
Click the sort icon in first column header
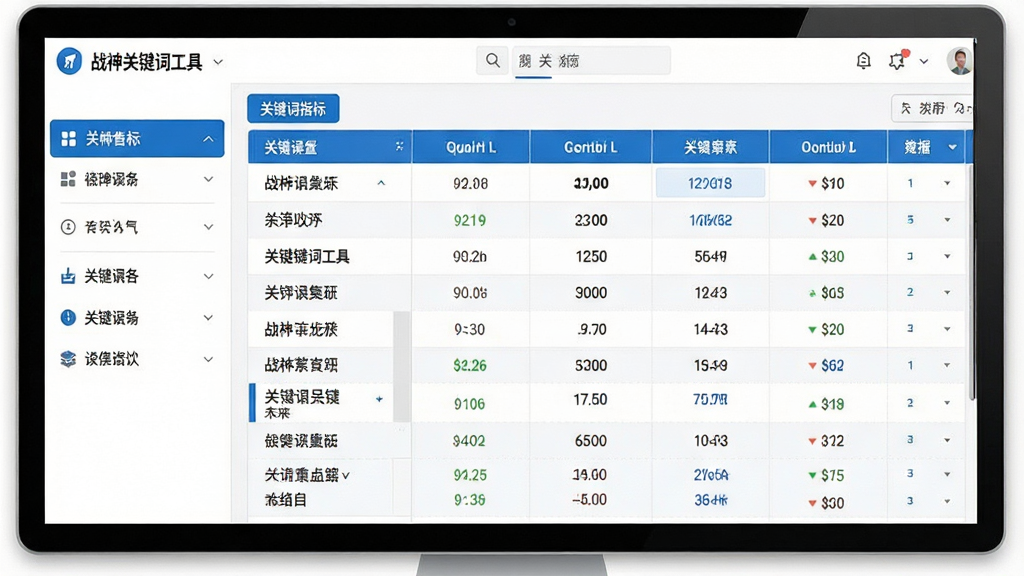tap(399, 146)
